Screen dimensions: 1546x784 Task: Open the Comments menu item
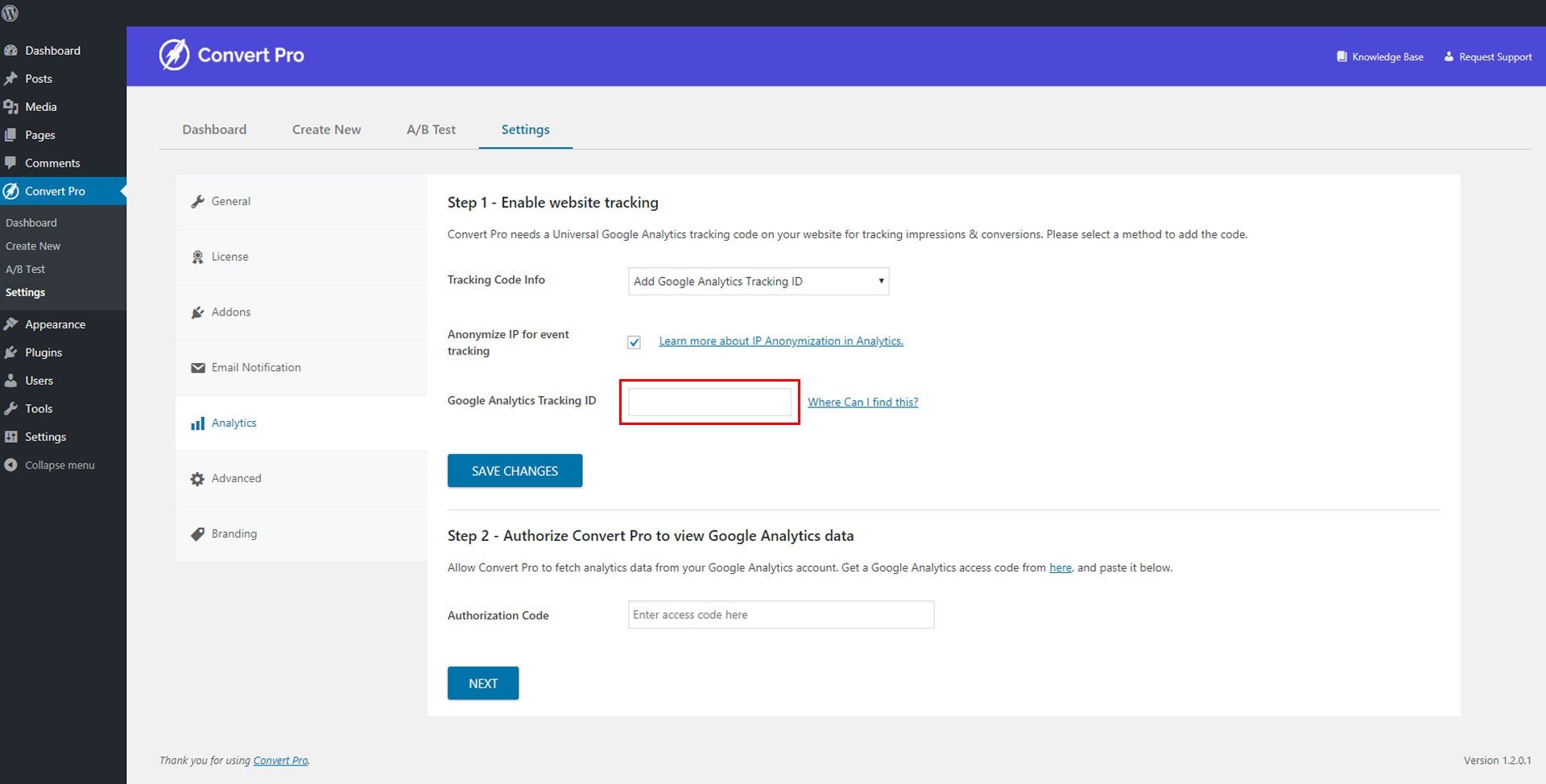pos(63,163)
